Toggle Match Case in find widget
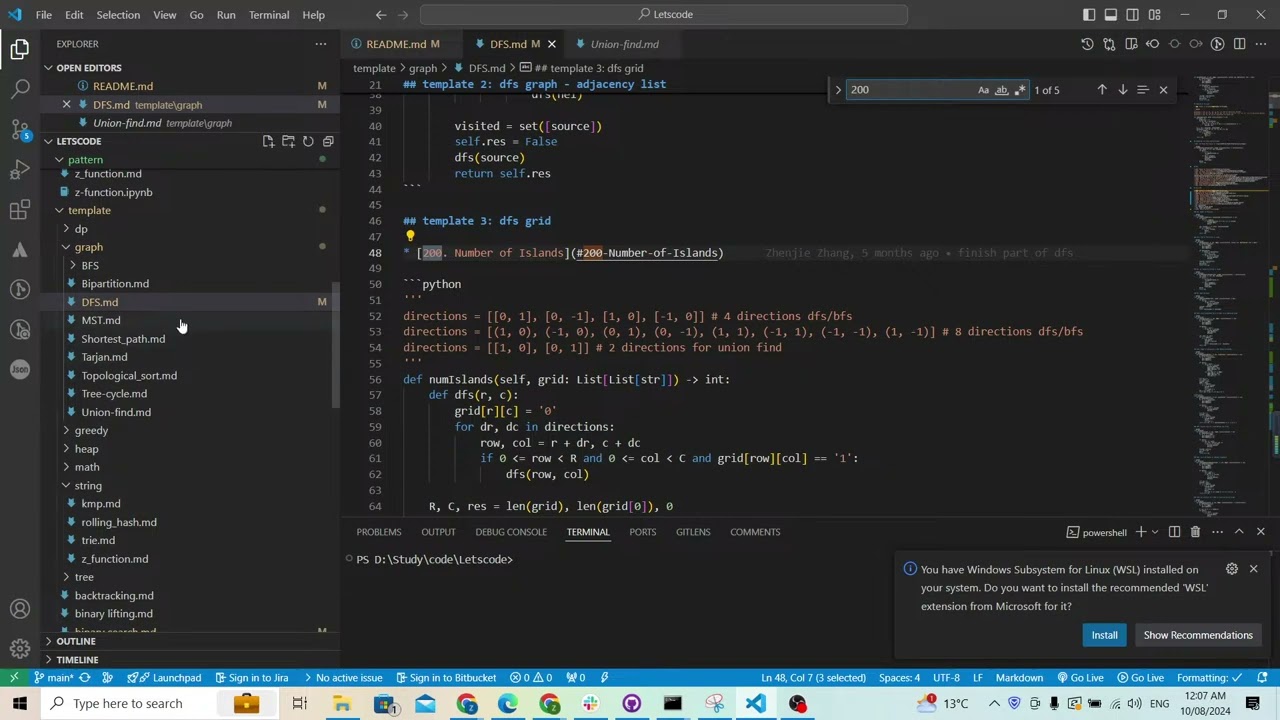This screenshot has height=720, width=1280. (983, 90)
